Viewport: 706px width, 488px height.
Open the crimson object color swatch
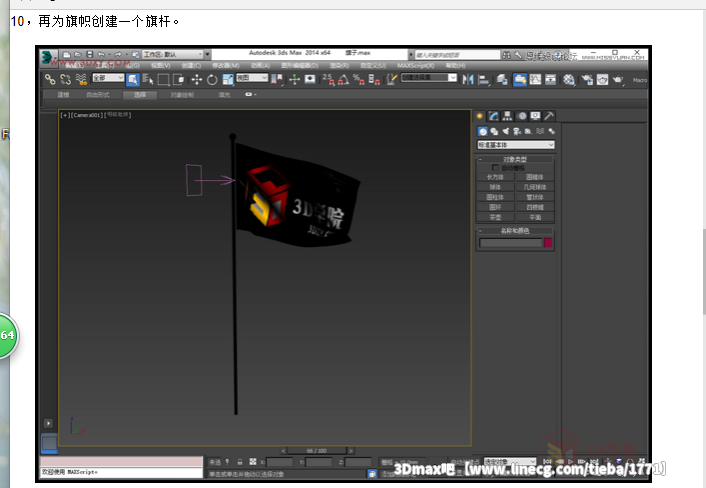coord(548,243)
